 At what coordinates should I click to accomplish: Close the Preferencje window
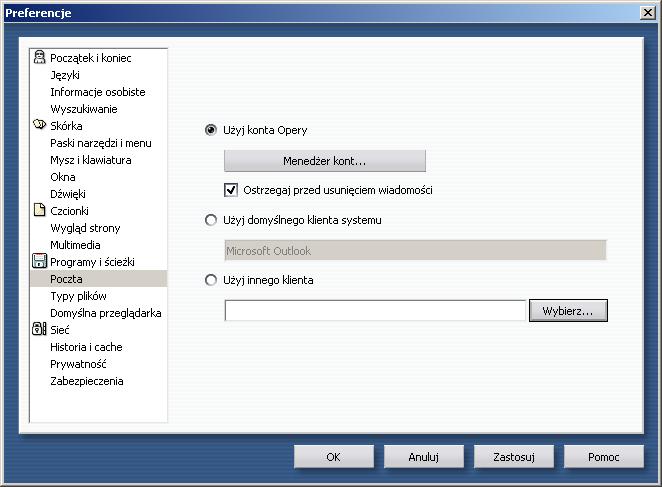pos(647,12)
